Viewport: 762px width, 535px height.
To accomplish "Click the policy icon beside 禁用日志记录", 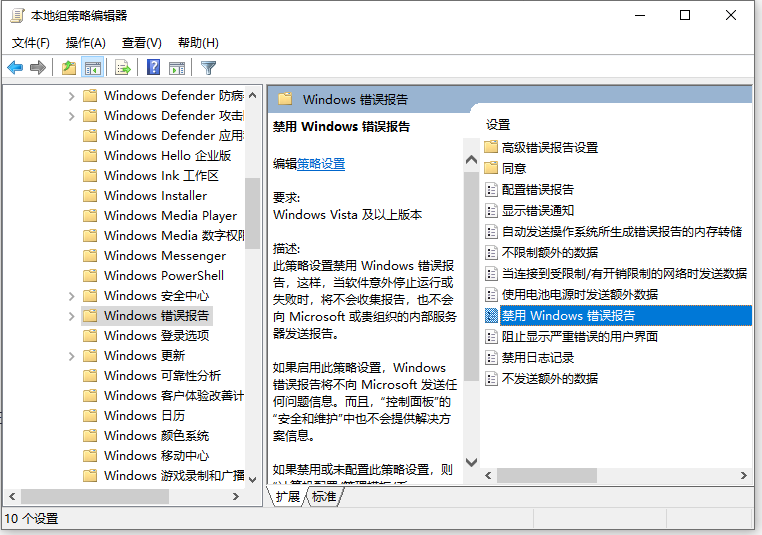I will point(491,358).
